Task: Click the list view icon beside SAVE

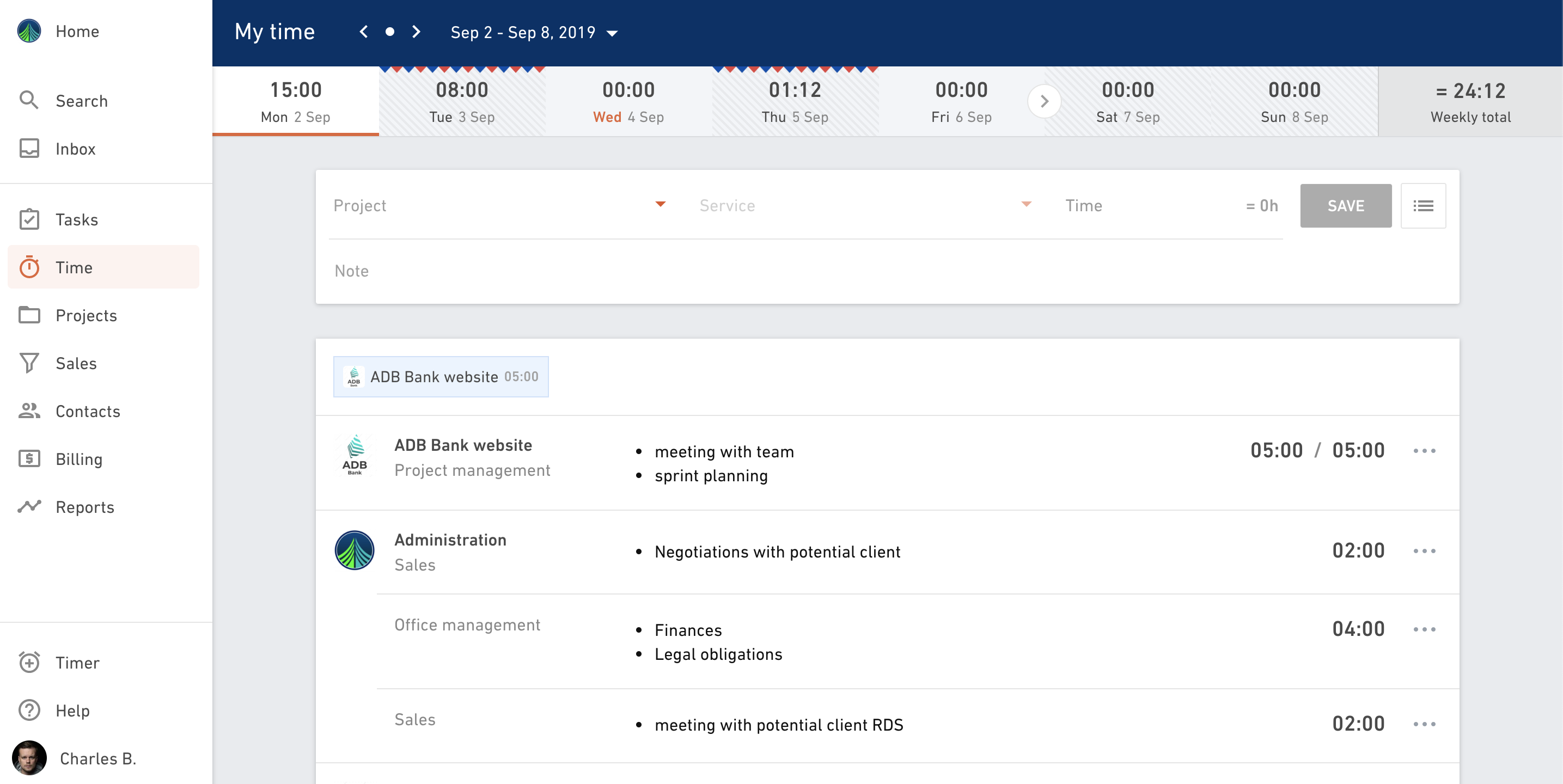Action: click(x=1422, y=206)
